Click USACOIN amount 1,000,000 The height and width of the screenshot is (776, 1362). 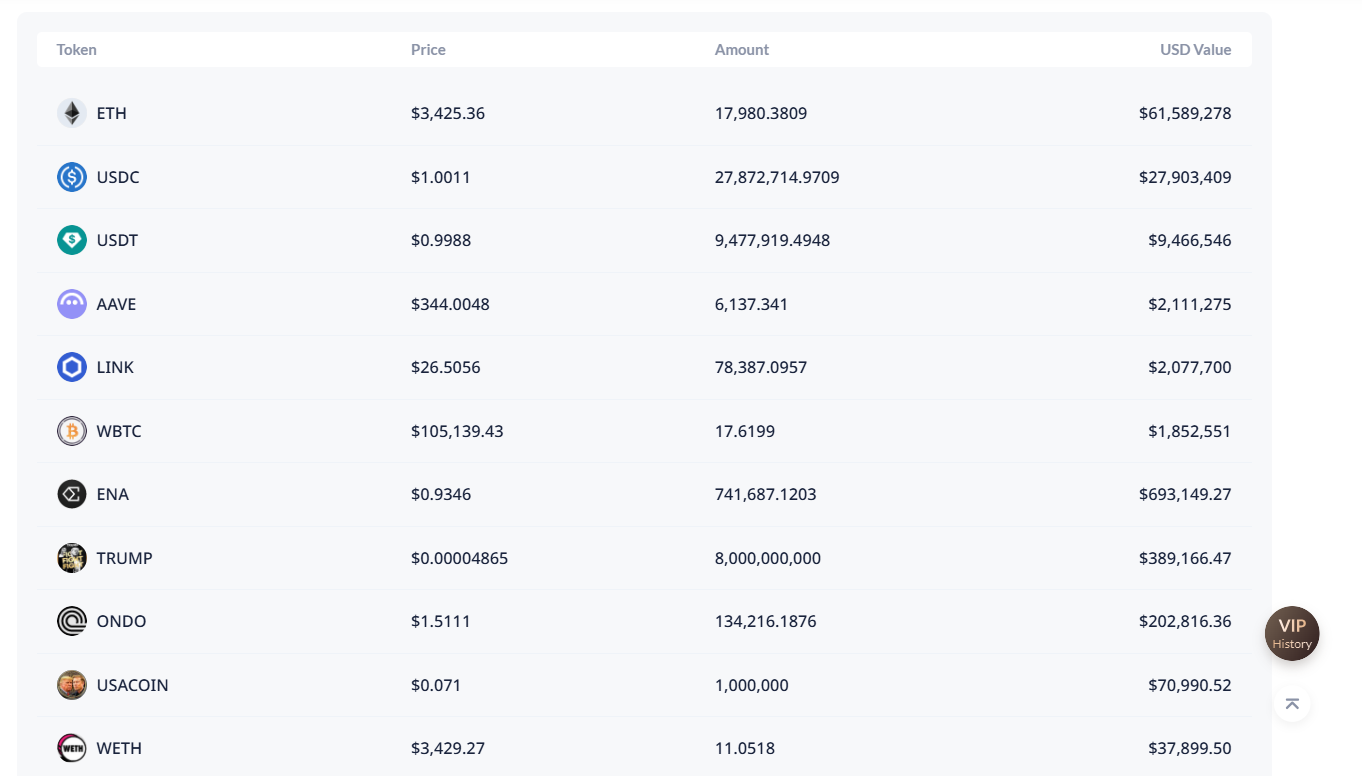tap(752, 685)
